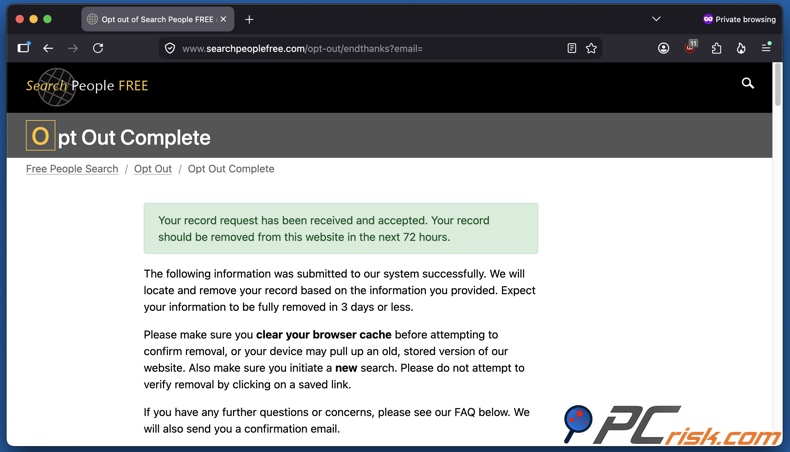Expand the list all tabs chevron
Screen dimensions: 790x452
tap(656, 19)
